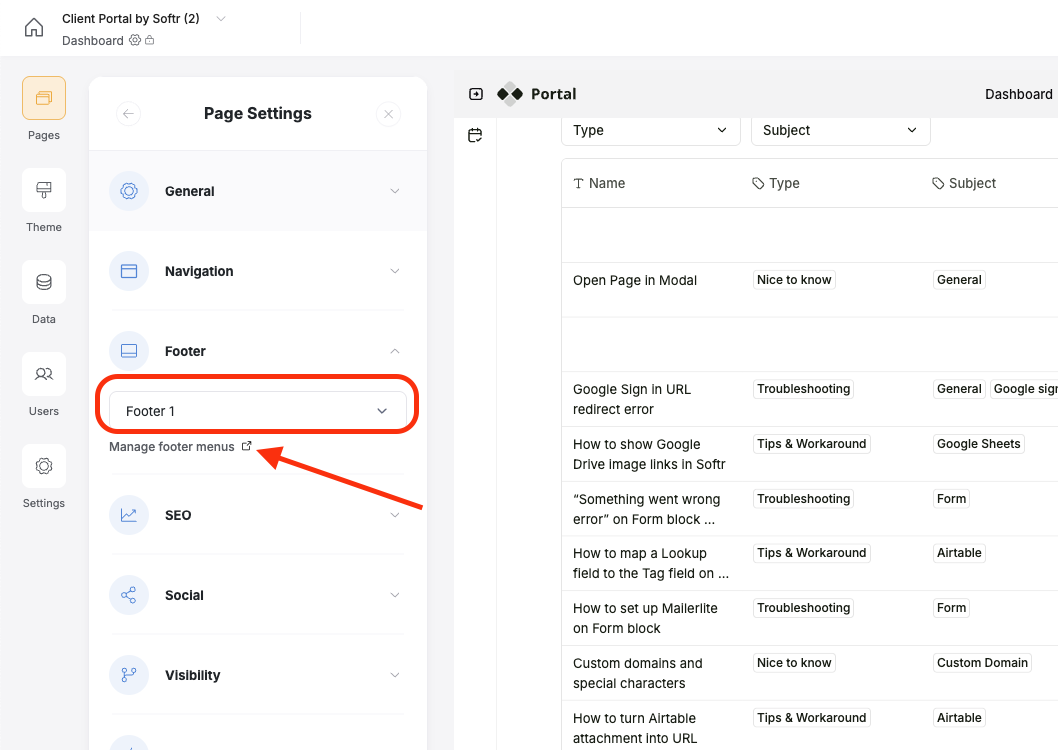Open the Theme sidebar icon
This screenshot has height=750, width=1058.
[44, 190]
